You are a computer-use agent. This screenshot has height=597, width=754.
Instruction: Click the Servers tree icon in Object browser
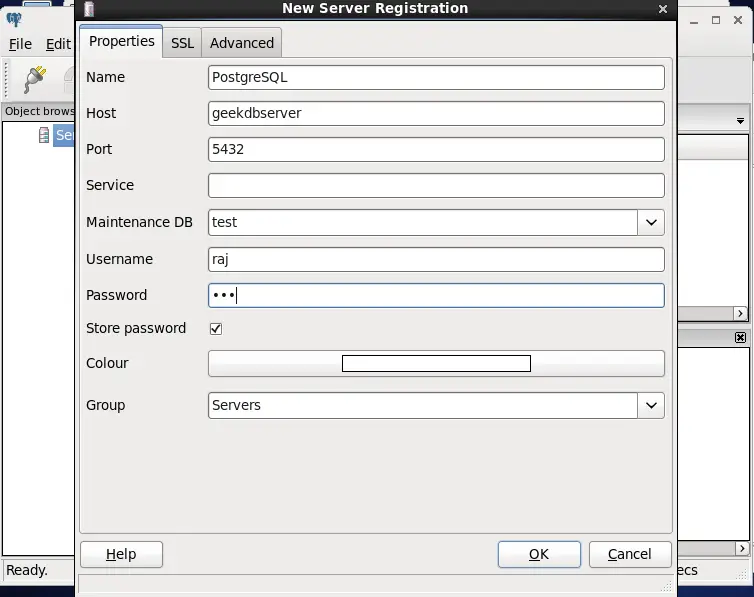point(44,135)
